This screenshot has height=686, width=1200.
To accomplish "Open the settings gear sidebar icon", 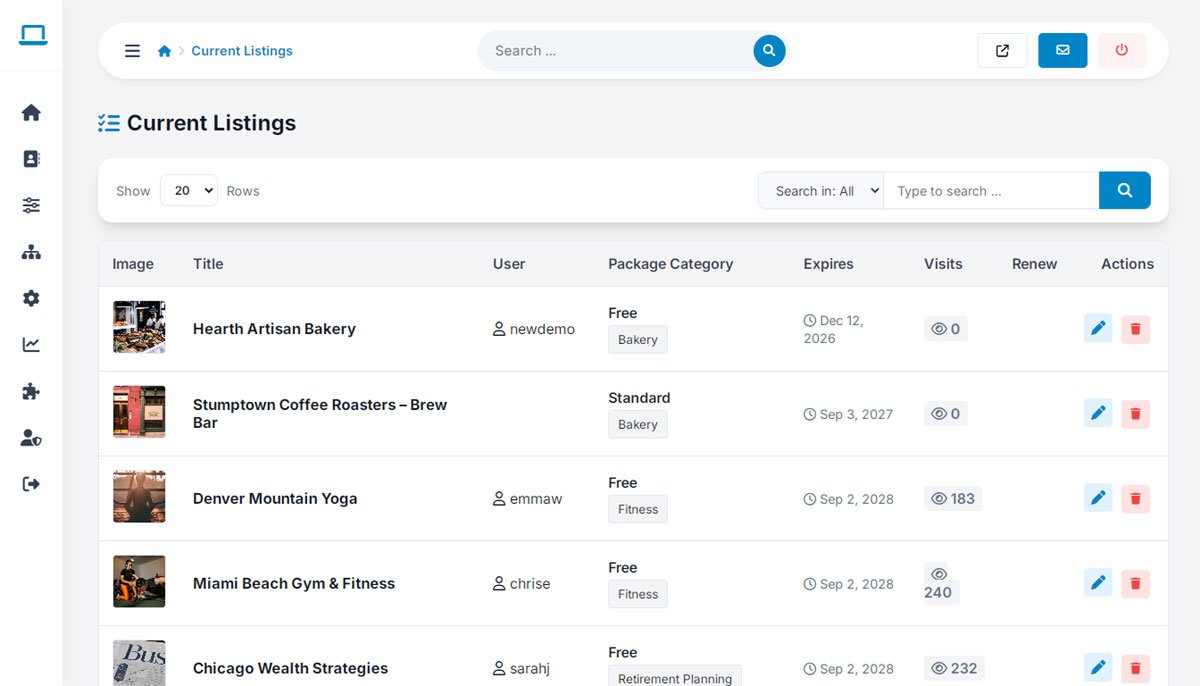I will click(31, 298).
